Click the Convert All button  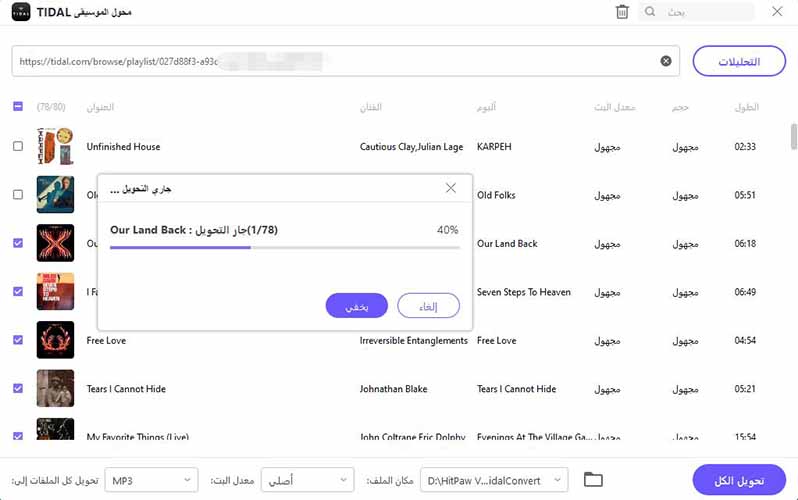coord(739,480)
